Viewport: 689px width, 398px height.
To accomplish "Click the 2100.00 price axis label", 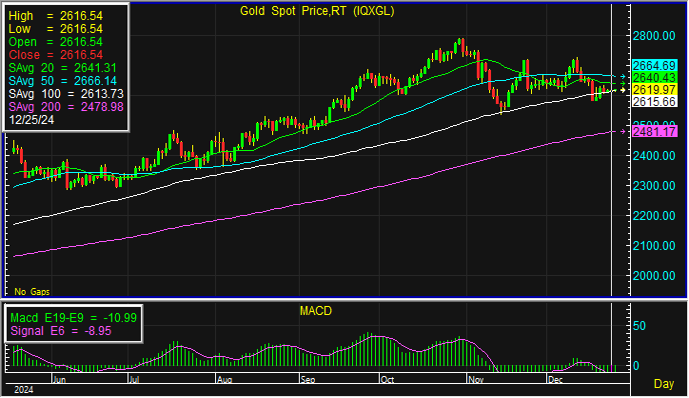I will click(654, 246).
